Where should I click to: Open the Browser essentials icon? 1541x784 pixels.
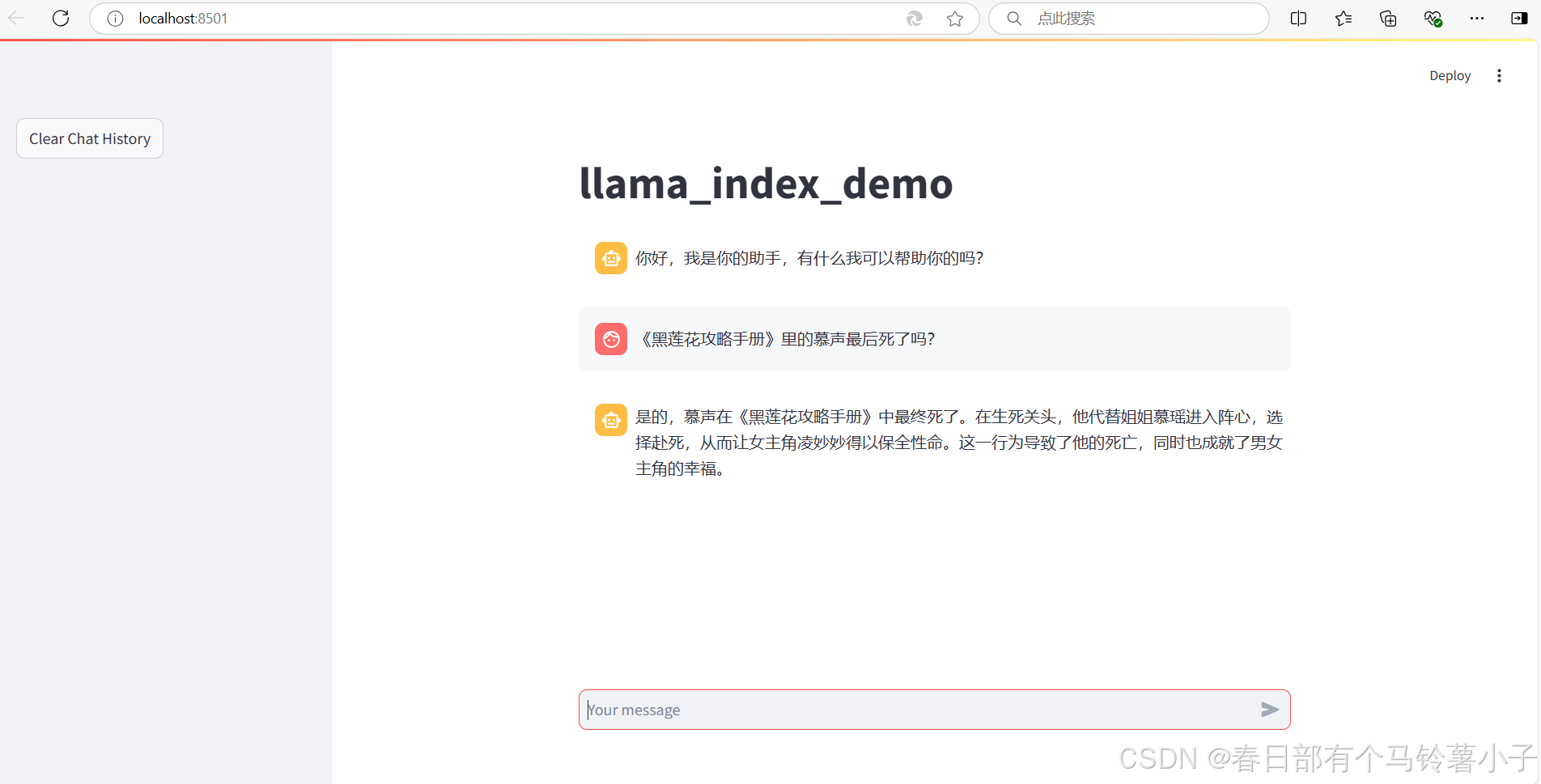tap(1433, 18)
